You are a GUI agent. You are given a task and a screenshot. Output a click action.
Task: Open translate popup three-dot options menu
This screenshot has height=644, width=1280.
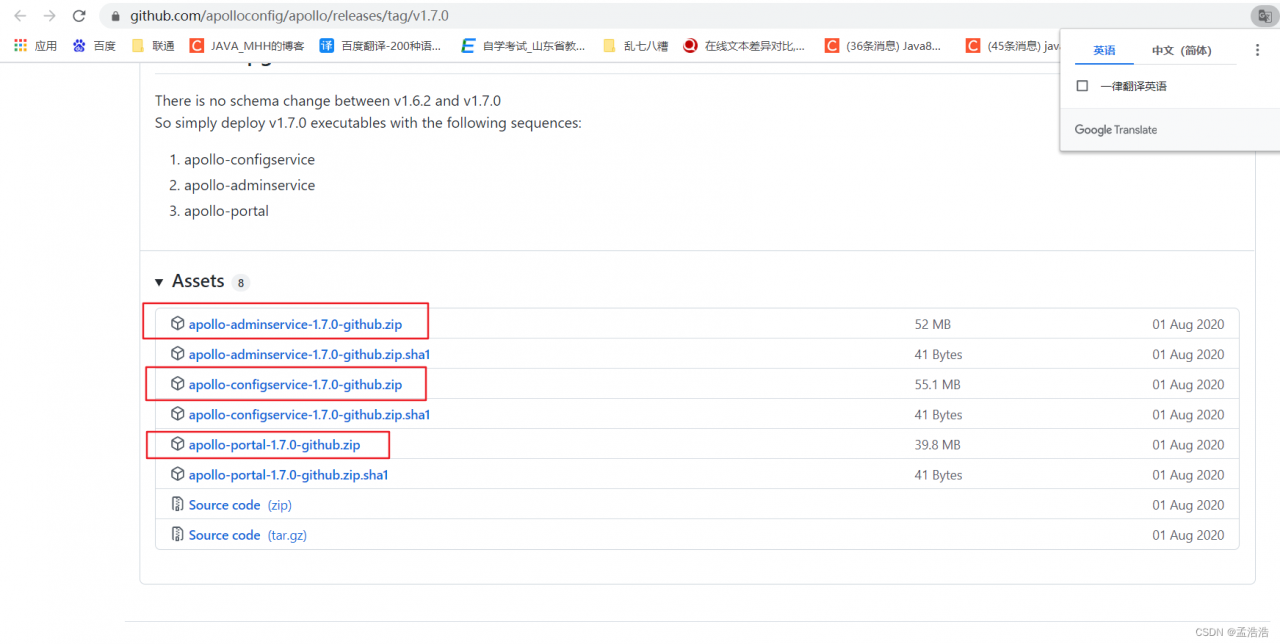tap(1258, 50)
